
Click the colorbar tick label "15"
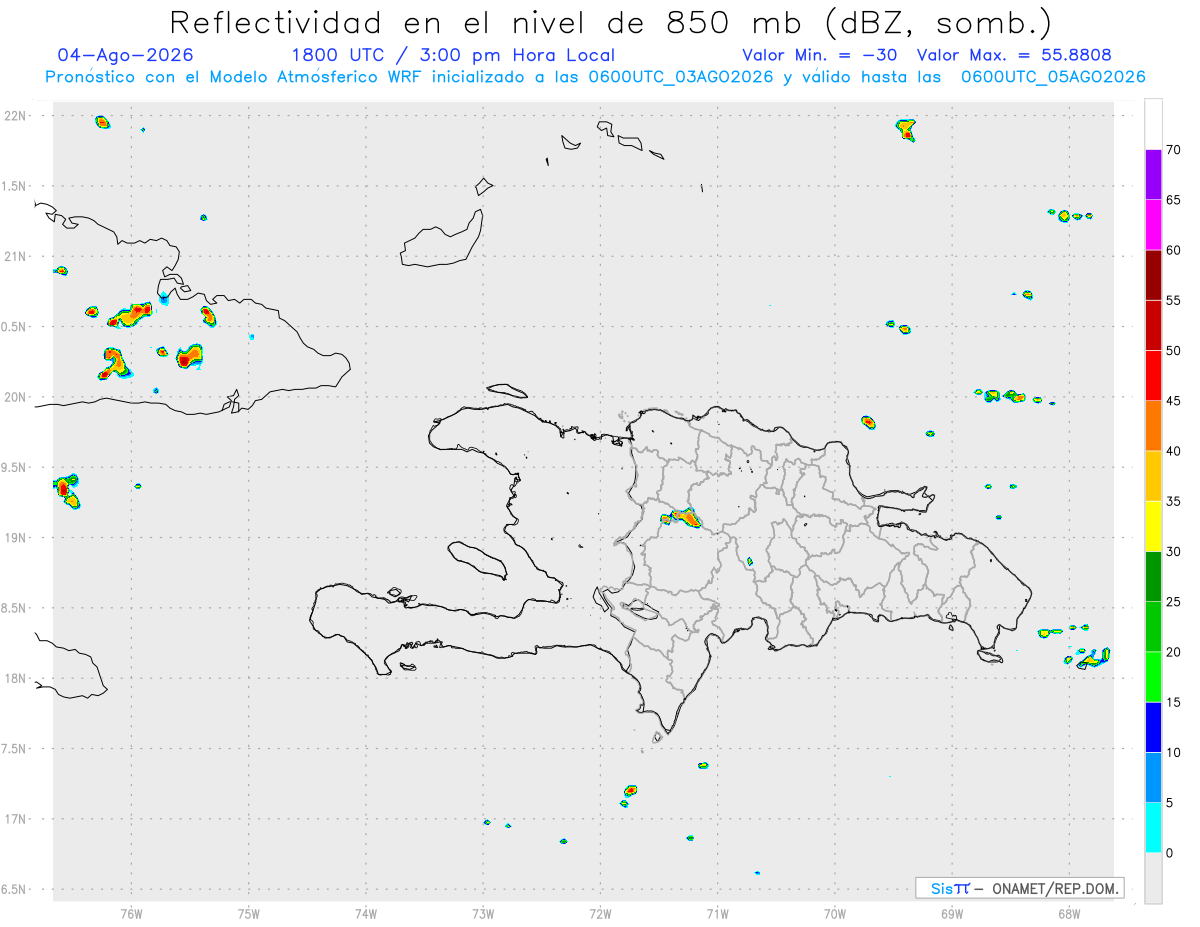(1173, 702)
